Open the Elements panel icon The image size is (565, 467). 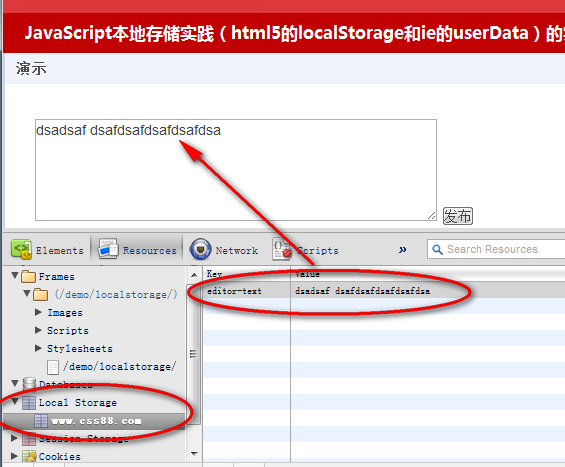pos(21,249)
